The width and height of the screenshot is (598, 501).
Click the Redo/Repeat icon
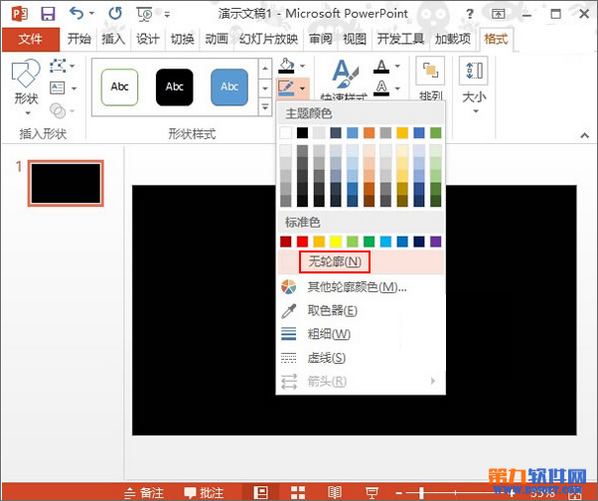tap(115, 14)
